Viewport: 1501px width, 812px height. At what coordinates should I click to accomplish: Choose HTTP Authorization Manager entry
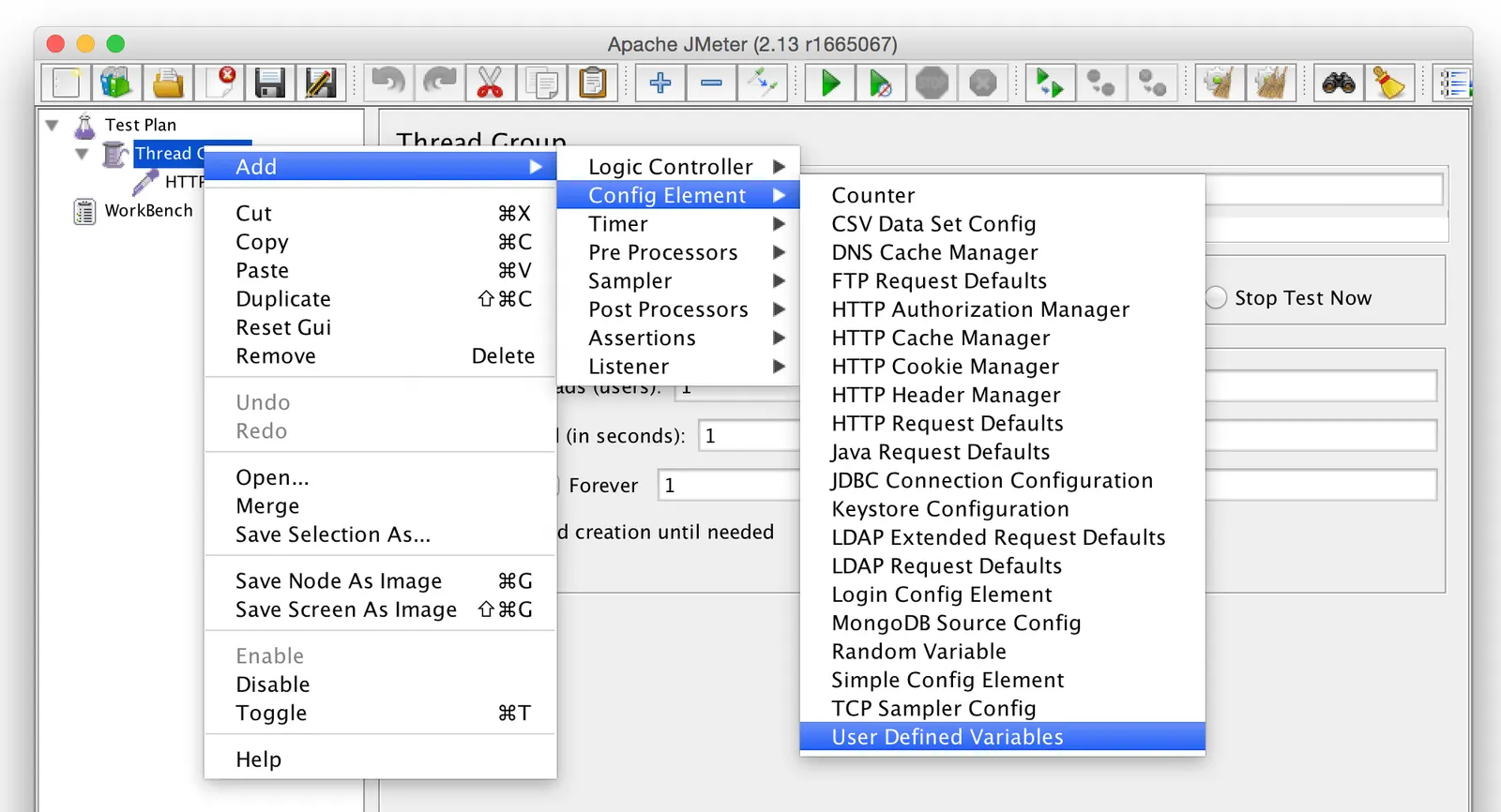coord(1002,309)
